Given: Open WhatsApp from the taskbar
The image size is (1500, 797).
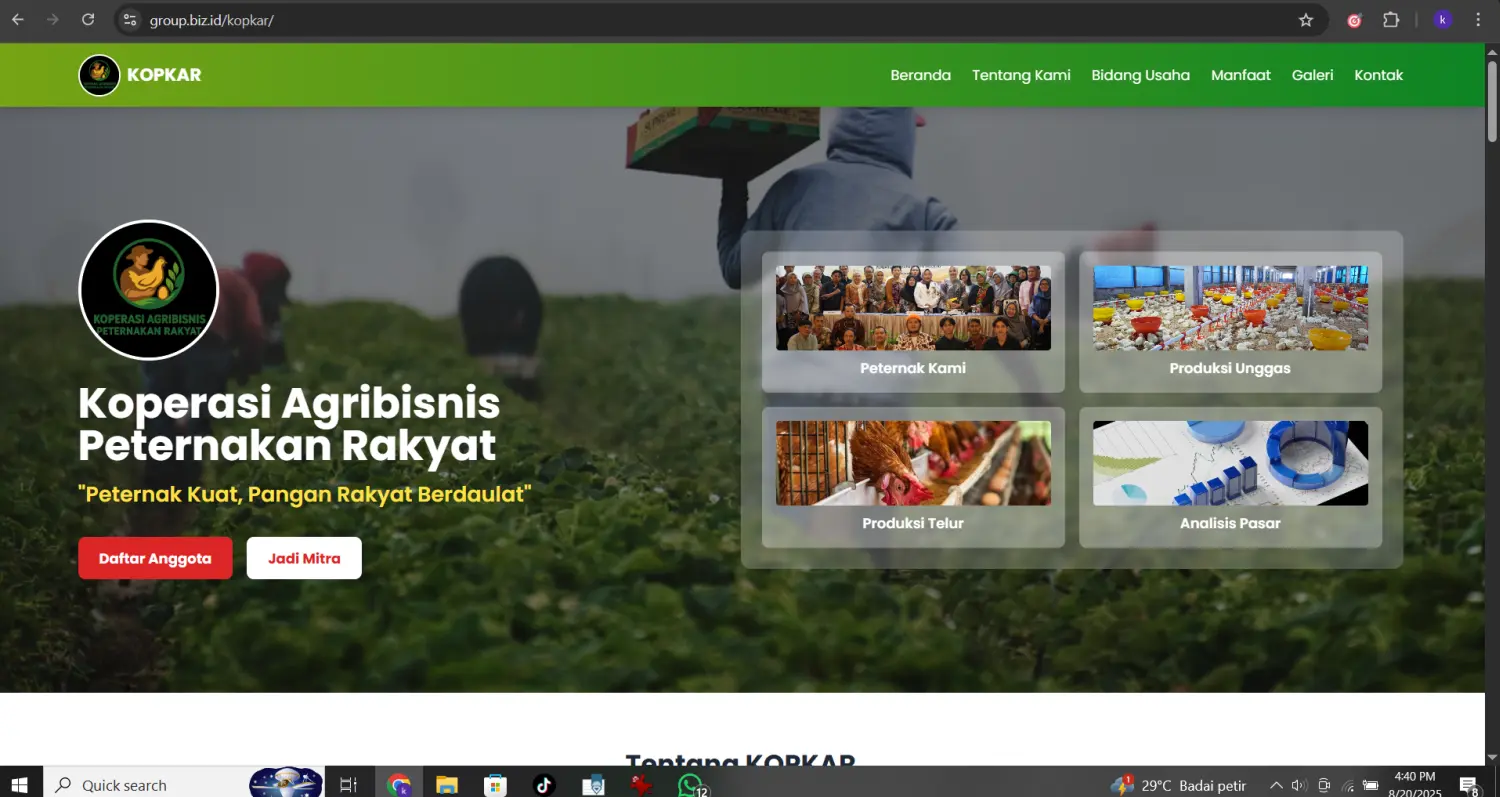Looking at the screenshot, I should click(690, 783).
